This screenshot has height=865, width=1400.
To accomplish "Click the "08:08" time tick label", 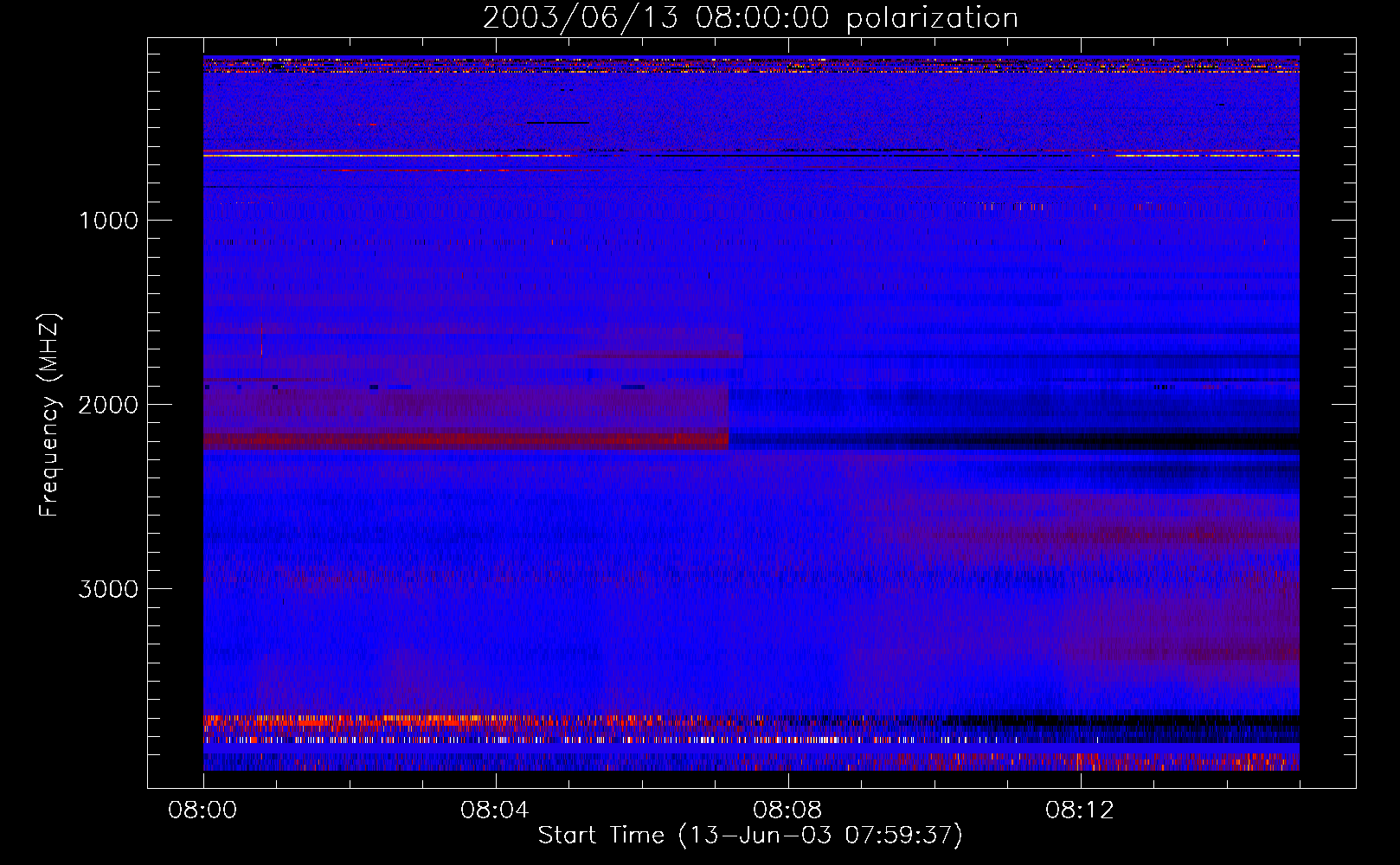I will (x=787, y=811).
